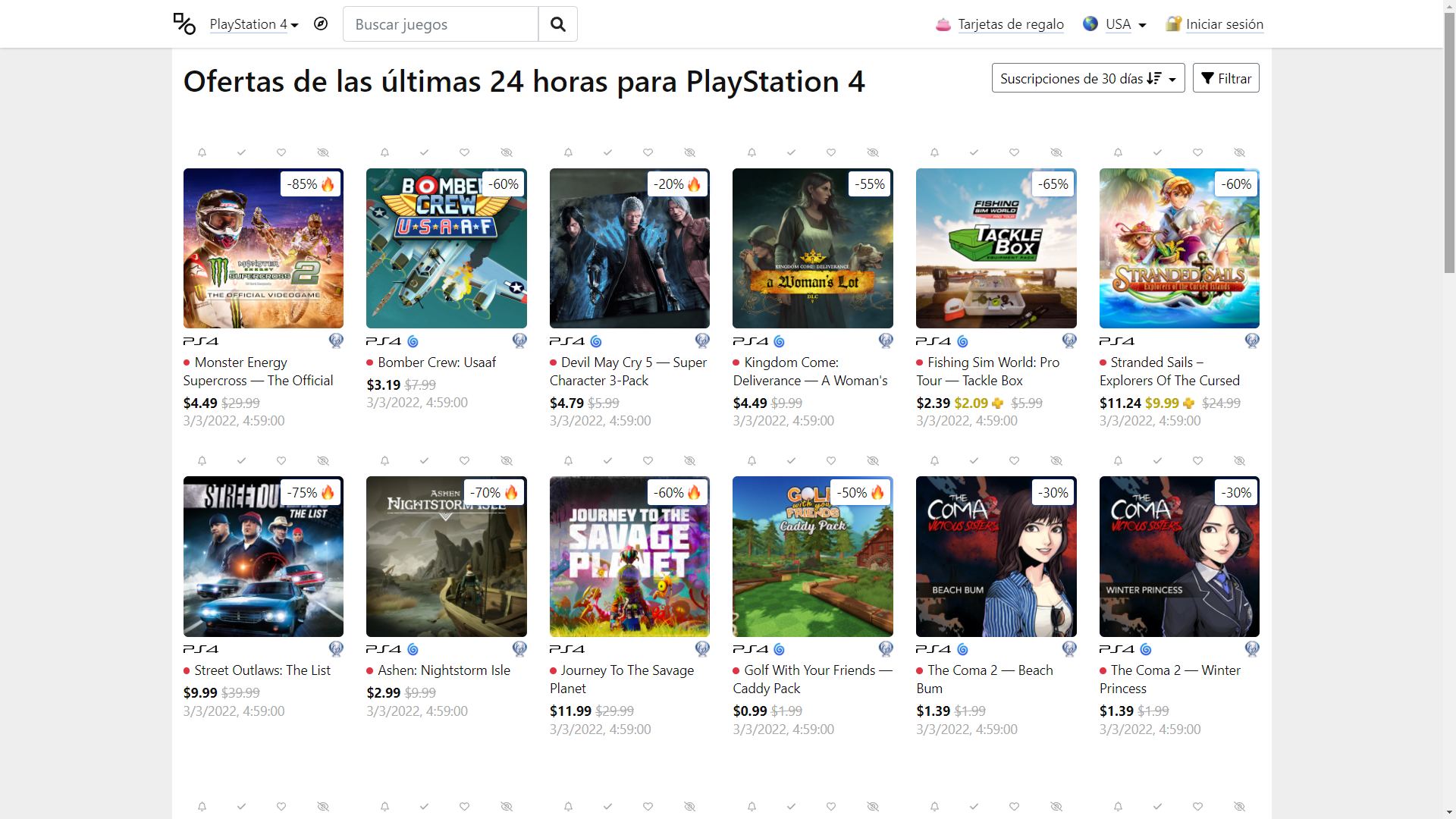Click heart wishlist icon above Bomber Crew Usaaf

pyautogui.click(x=464, y=152)
